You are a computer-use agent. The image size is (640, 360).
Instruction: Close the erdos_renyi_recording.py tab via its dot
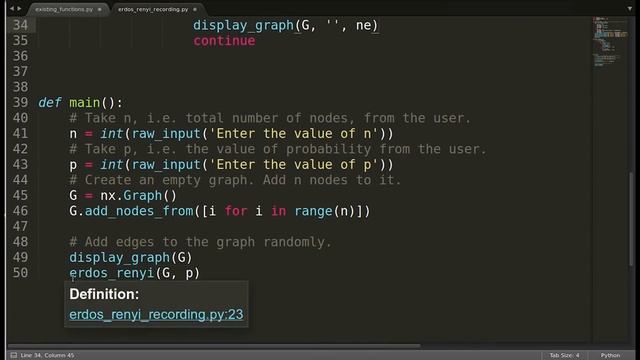pos(195,9)
